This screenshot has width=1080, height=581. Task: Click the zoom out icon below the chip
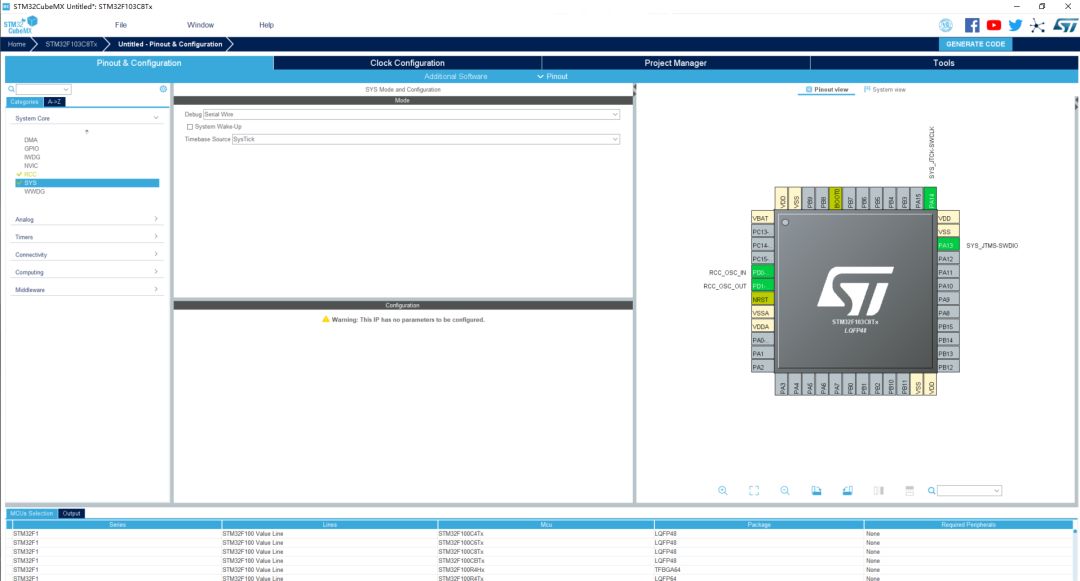point(785,491)
